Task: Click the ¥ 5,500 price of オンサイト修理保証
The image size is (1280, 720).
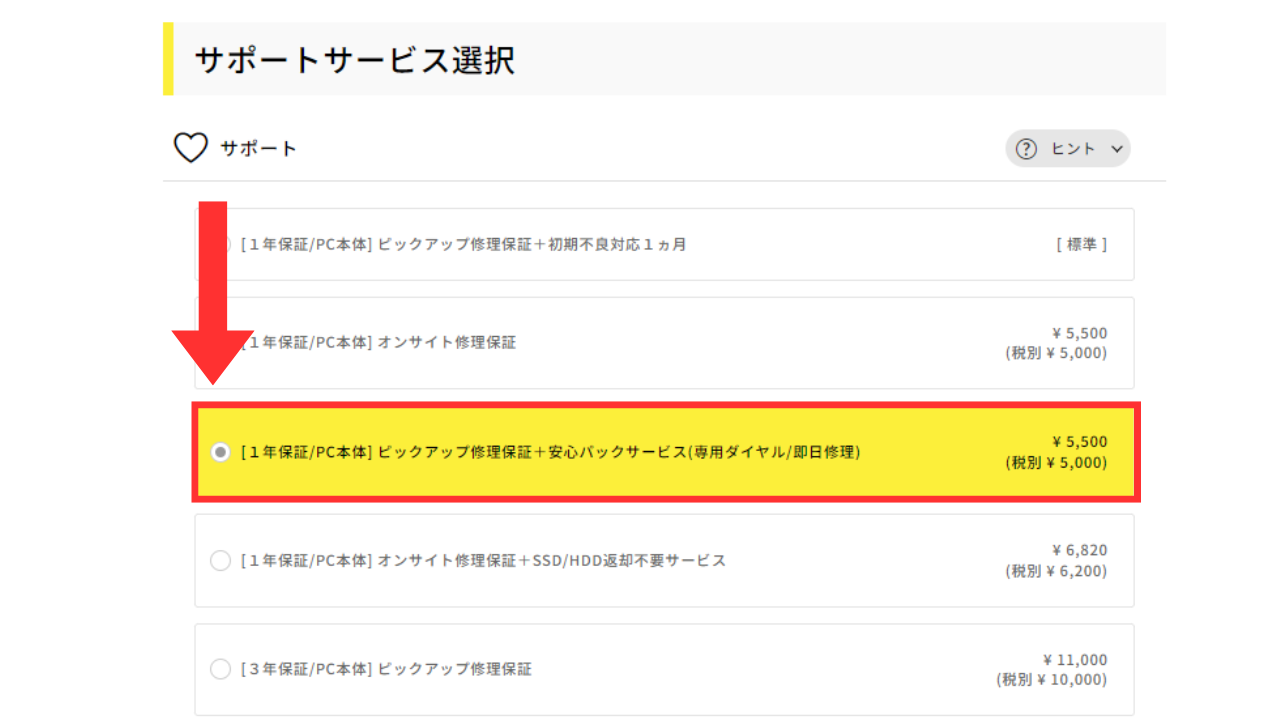Action: coord(1080,333)
